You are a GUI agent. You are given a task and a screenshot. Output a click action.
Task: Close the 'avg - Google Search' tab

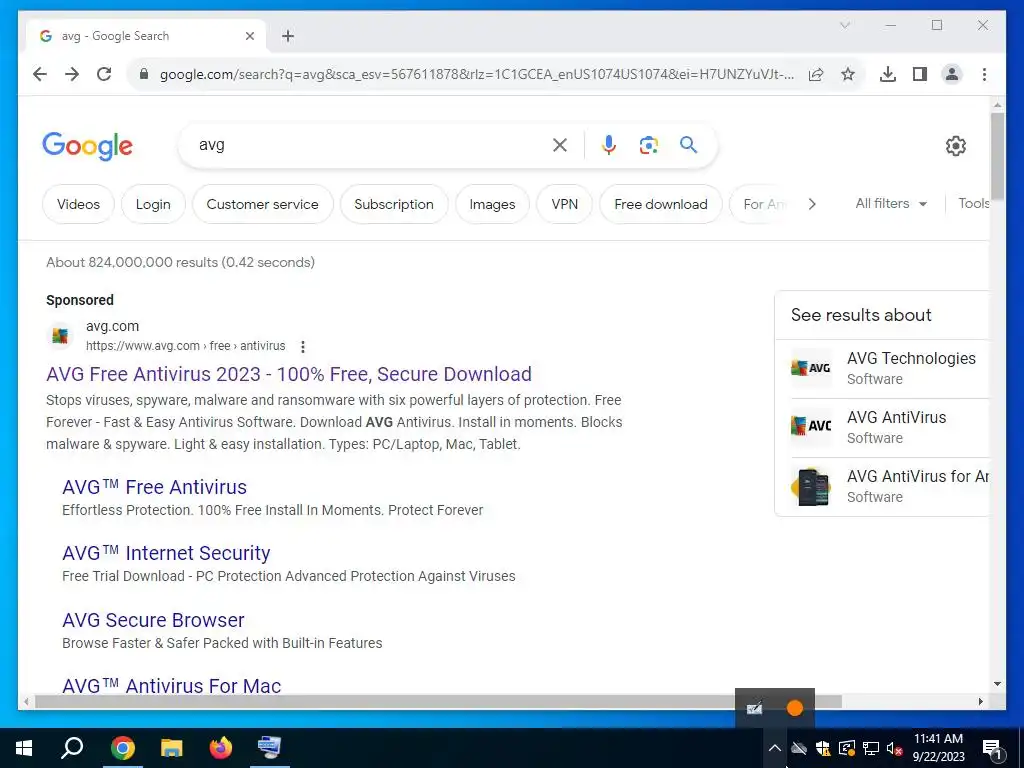tap(249, 36)
